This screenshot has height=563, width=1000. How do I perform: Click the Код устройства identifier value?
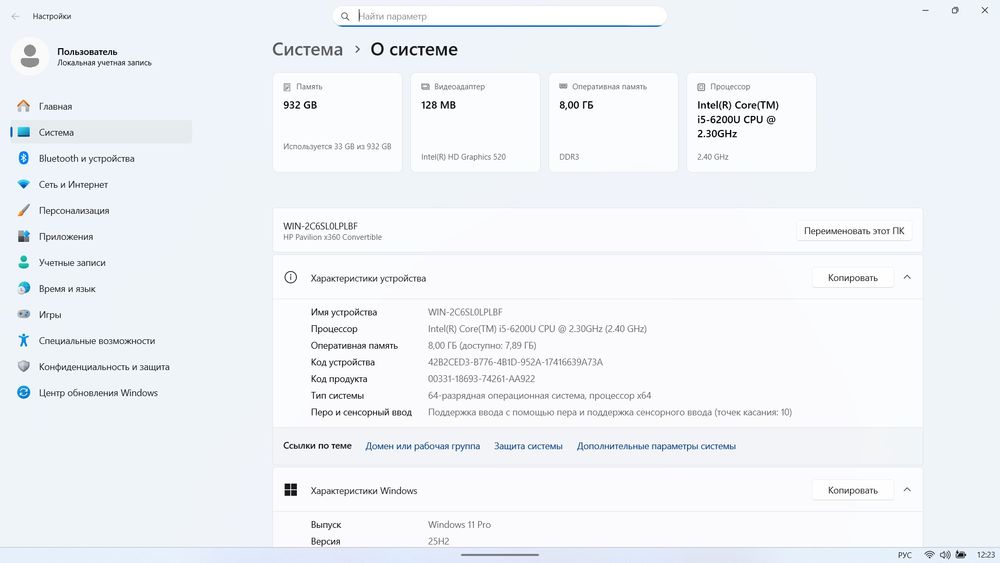tap(515, 362)
